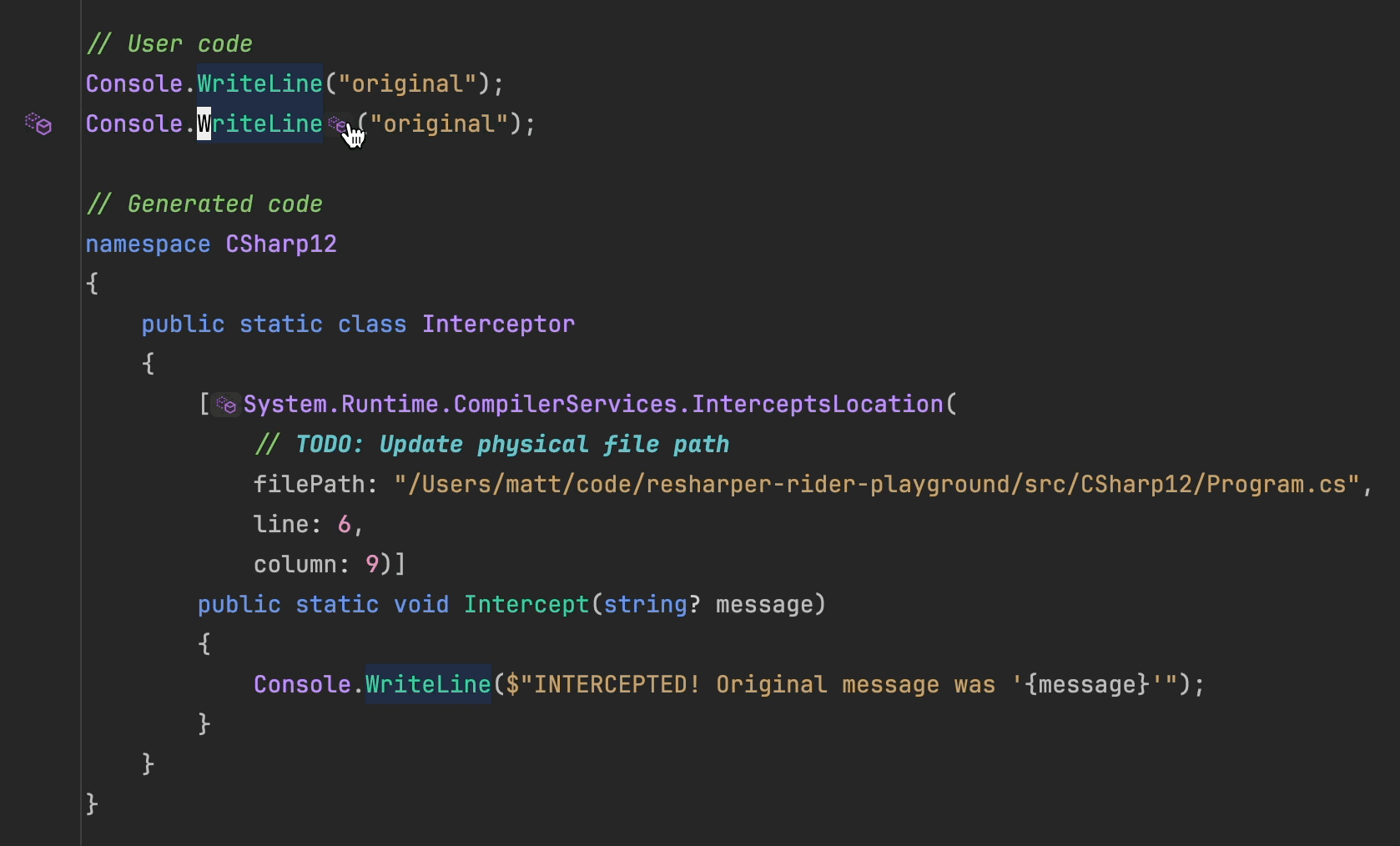The image size is (1400, 846).
Task: Click the highlighted WriteLine inside Intercept body
Action: [x=427, y=684]
